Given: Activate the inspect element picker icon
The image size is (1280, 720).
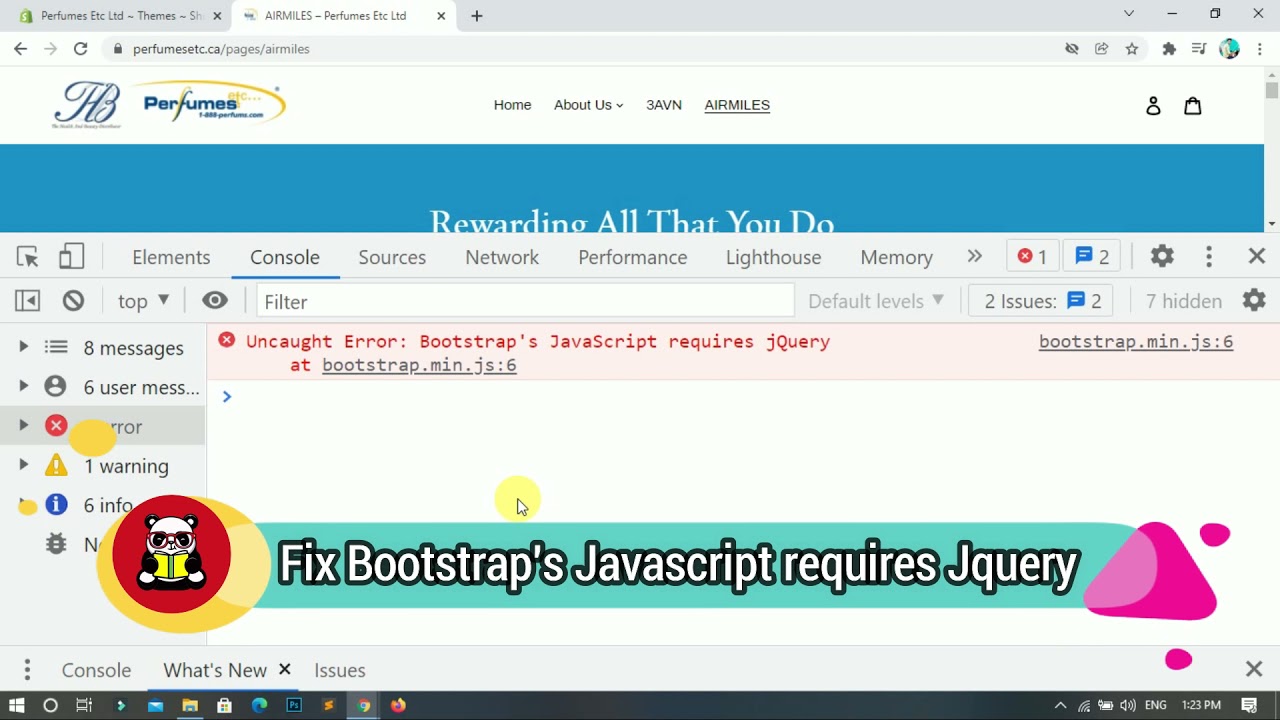Looking at the screenshot, I should [x=27, y=257].
